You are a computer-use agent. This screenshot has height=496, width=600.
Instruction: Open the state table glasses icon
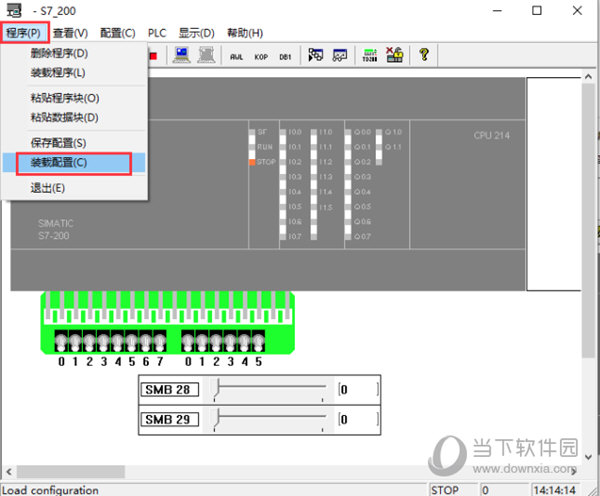(340, 55)
